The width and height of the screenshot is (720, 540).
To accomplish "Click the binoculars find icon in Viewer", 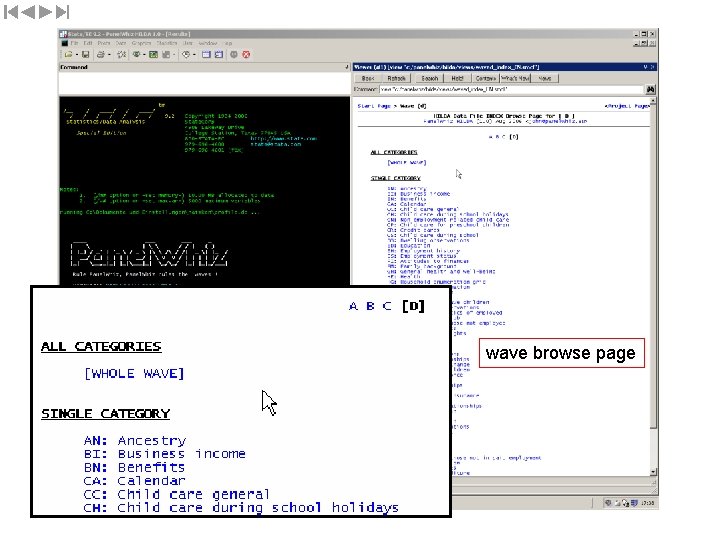I will 650,90.
